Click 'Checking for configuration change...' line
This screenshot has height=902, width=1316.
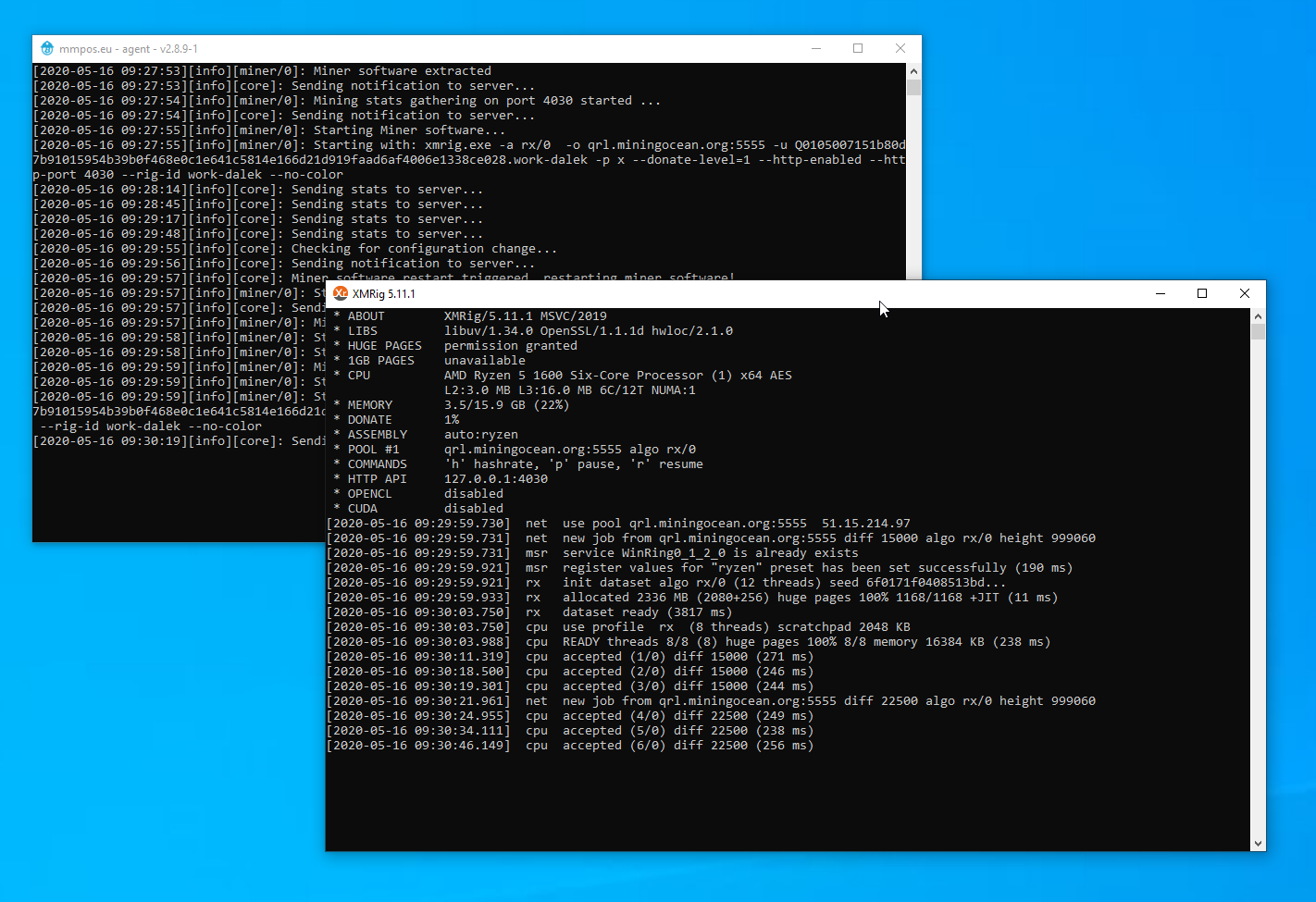point(295,248)
